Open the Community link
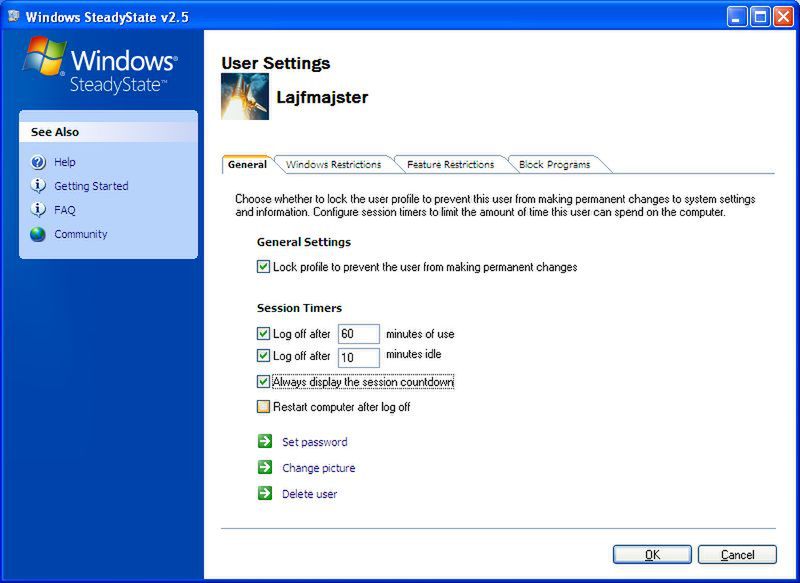Viewport: 800px width, 583px height. (x=81, y=234)
